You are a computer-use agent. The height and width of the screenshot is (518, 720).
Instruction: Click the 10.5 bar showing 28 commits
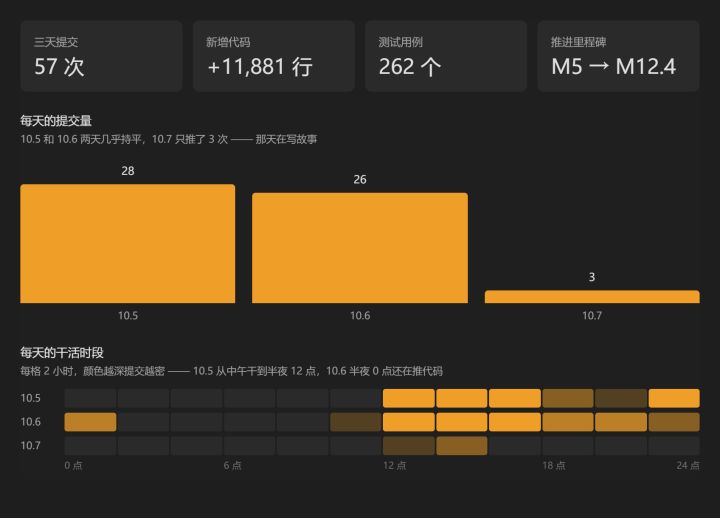[128, 244]
